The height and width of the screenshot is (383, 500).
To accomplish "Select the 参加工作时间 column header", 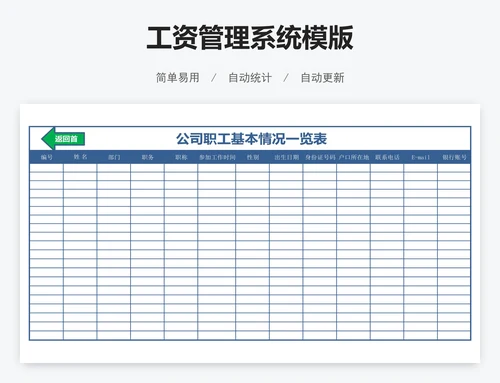I will [217, 157].
